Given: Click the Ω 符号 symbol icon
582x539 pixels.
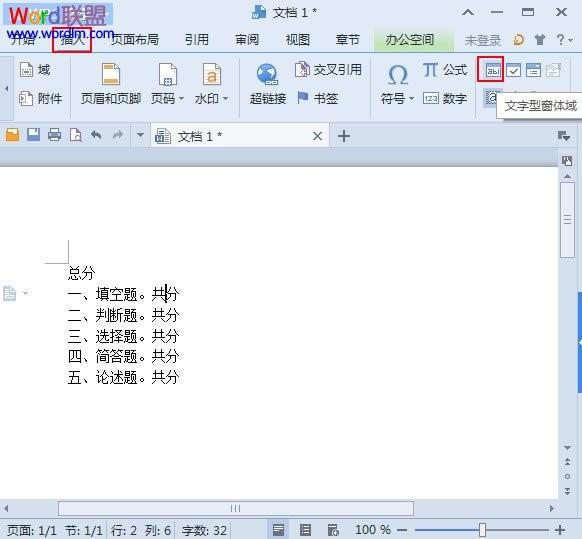Looking at the screenshot, I should coord(398,75).
